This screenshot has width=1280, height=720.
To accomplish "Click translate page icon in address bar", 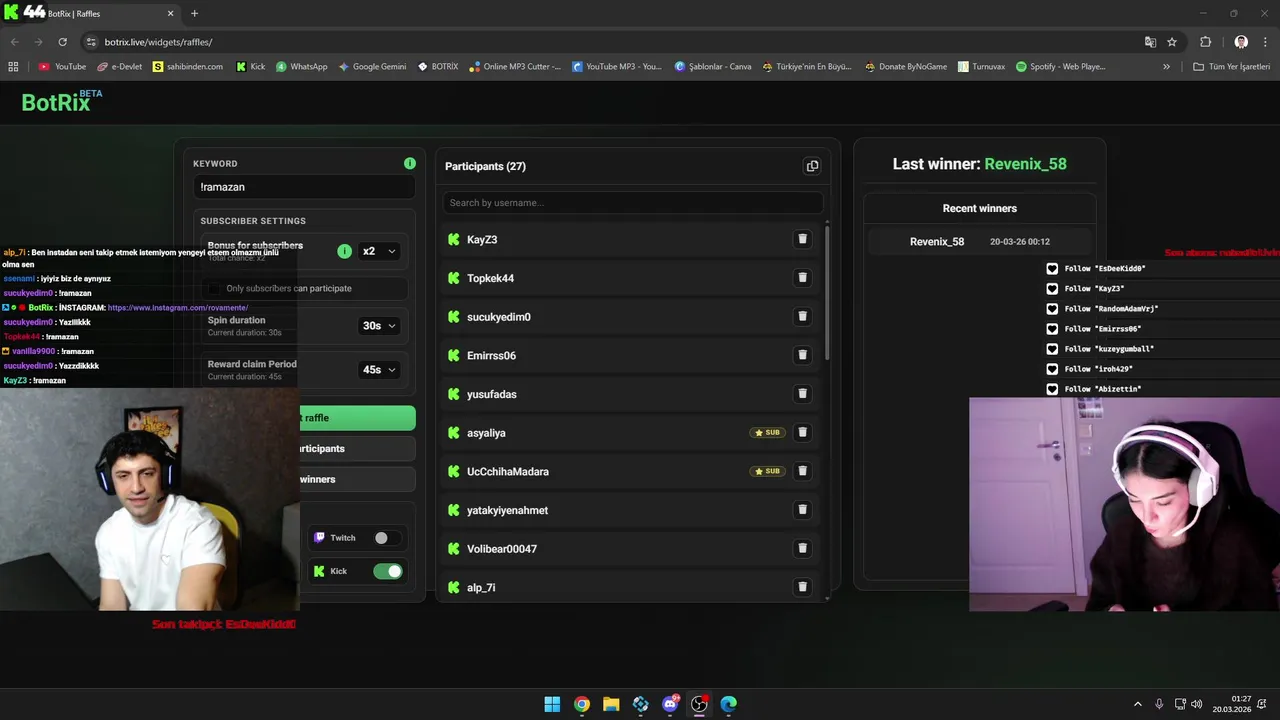I will [x=1150, y=42].
